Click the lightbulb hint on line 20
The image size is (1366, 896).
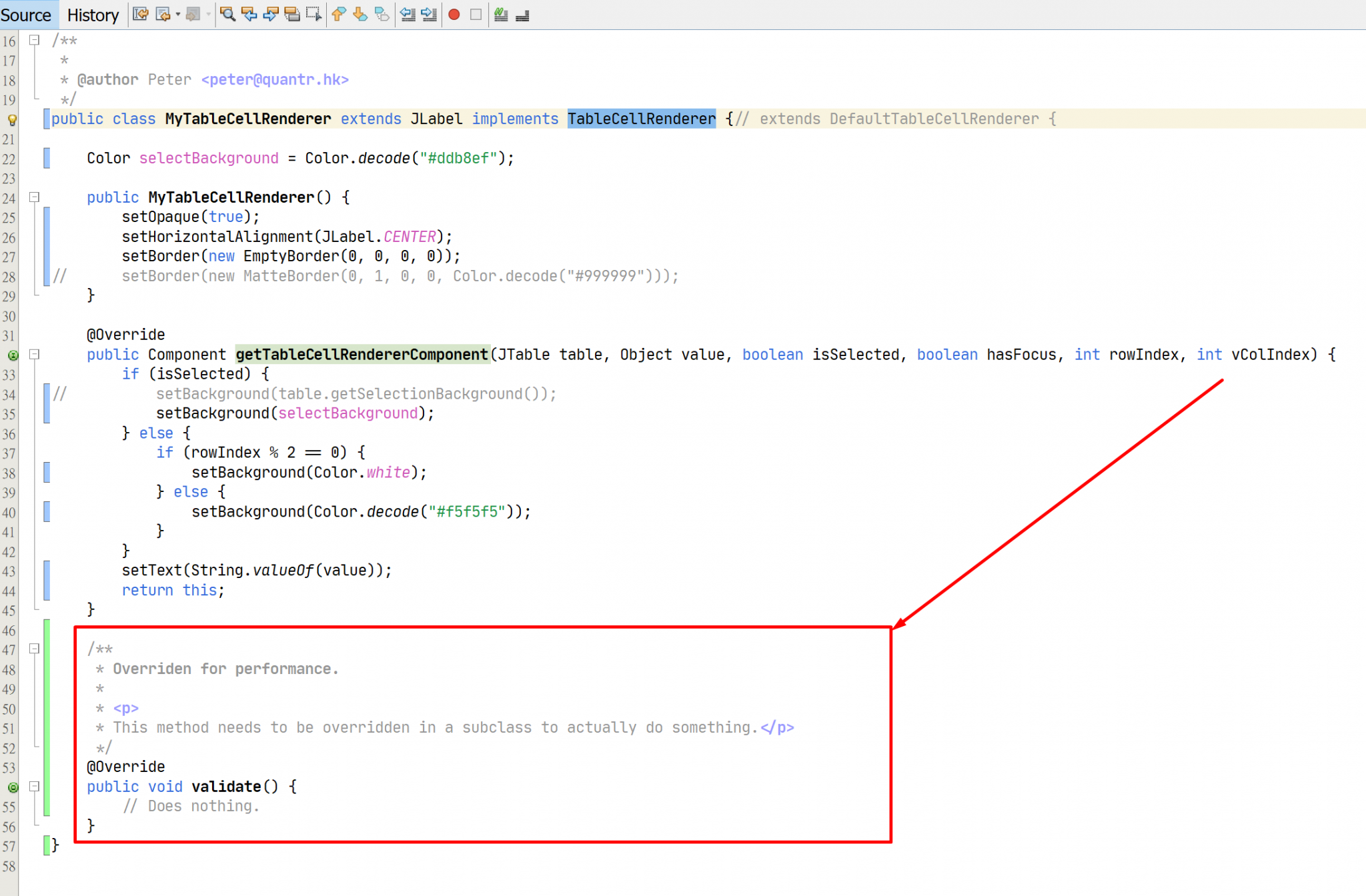(x=11, y=120)
